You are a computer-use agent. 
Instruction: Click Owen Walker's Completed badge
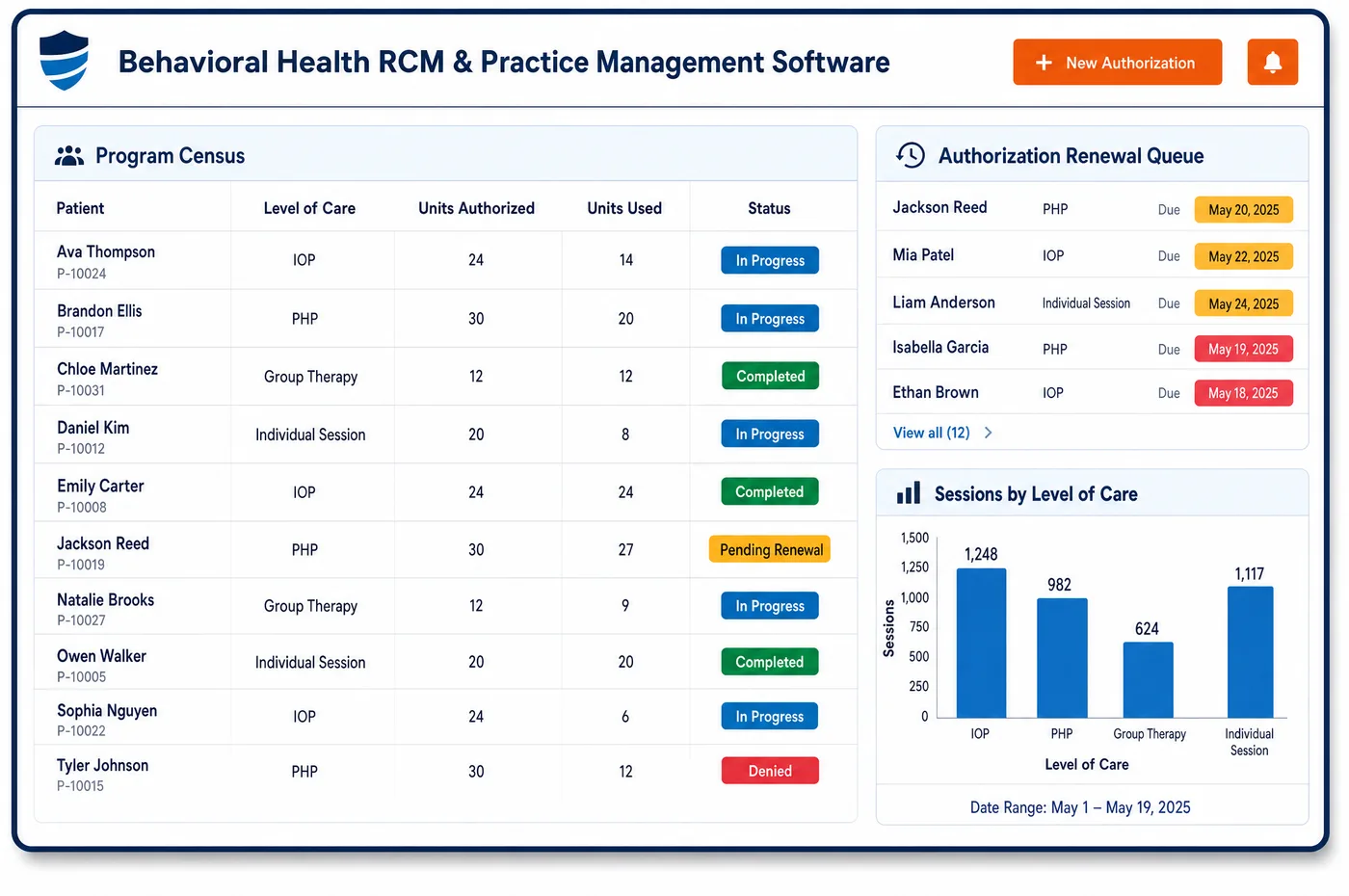770,662
